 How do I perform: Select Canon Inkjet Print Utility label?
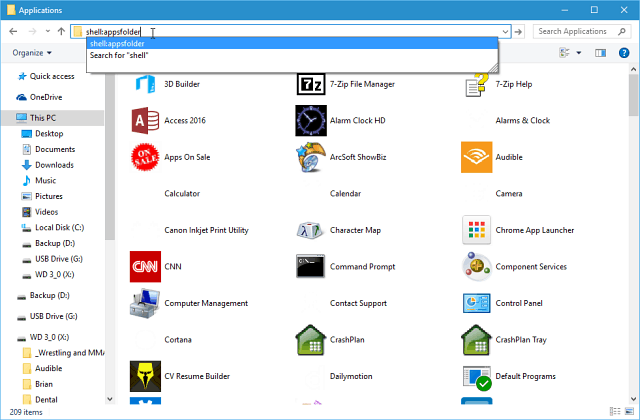(206, 230)
